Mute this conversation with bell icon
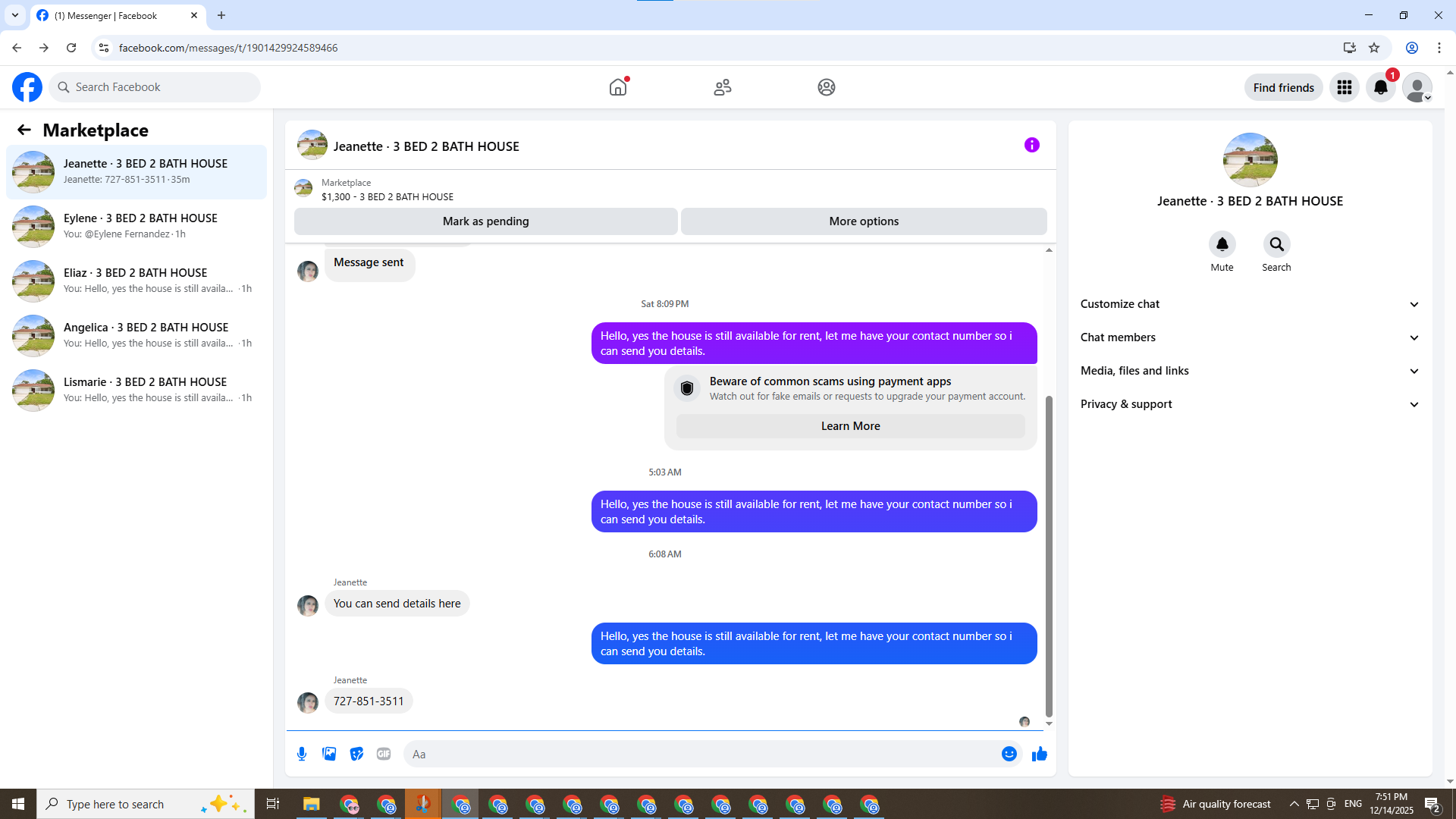1456x819 pixels. coord(1222,244)
